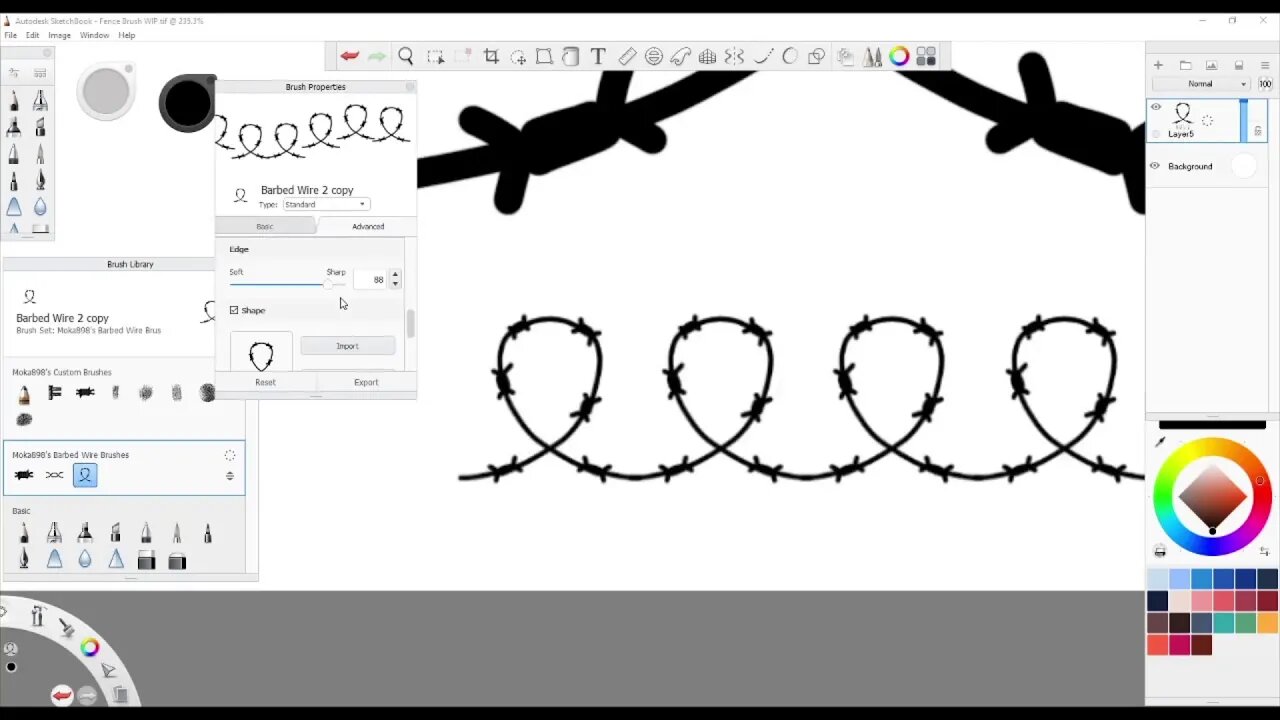The width and height of the screenshot is (1280, 720).
Task: Select the Quick Transform tool
Action: click(518, 56)
